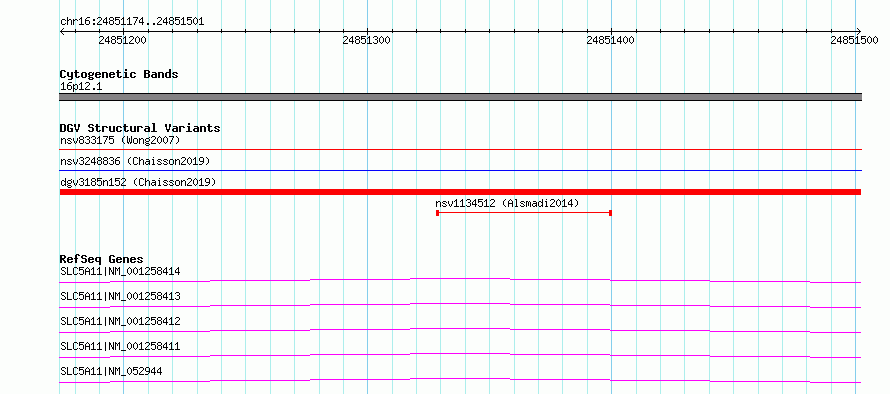The image size is (890, 394).
Task: Click the thick red dgv3185n152 bar
Action: click(x=460, y=192)
